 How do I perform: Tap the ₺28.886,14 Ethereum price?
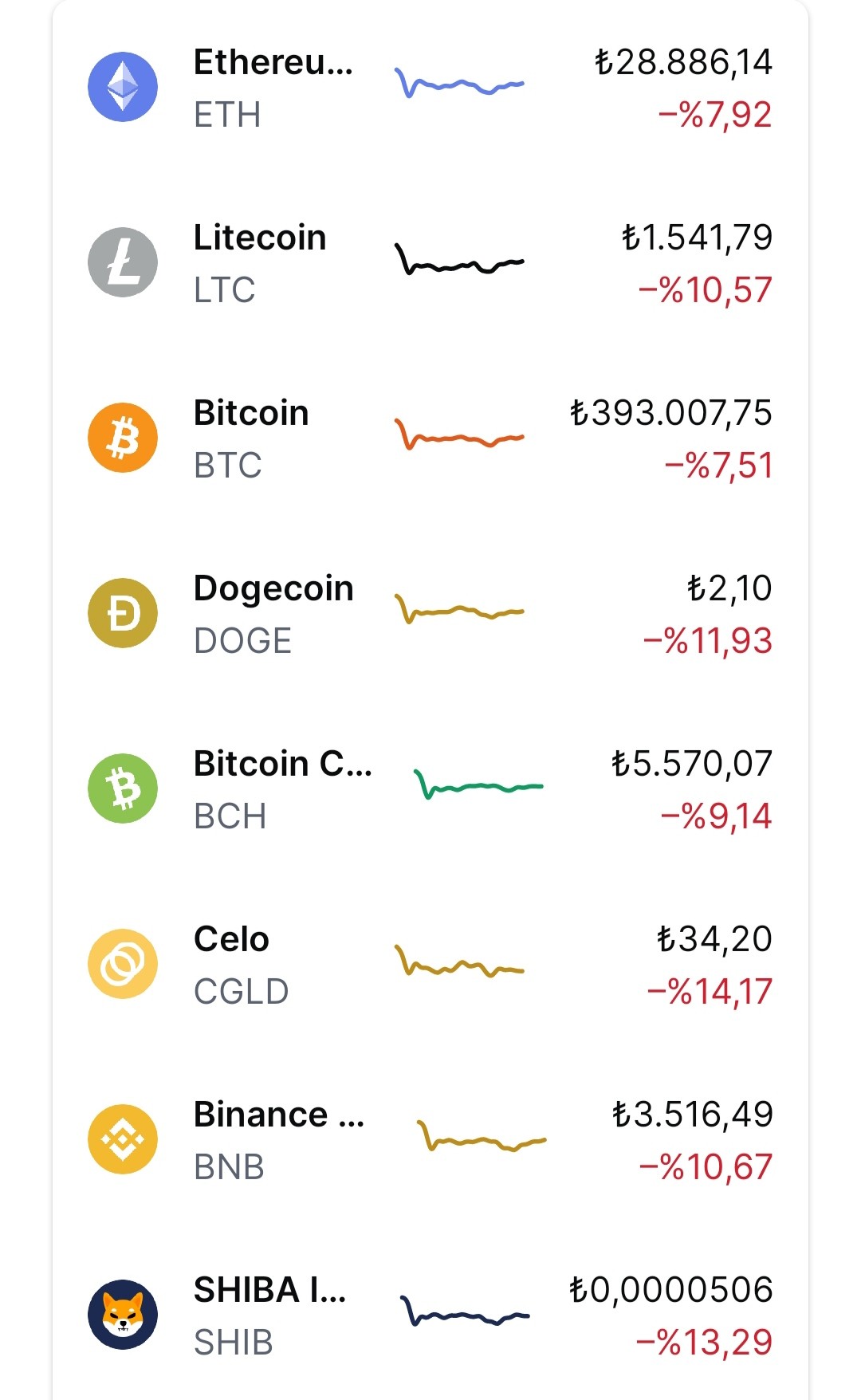click(683, 62)
